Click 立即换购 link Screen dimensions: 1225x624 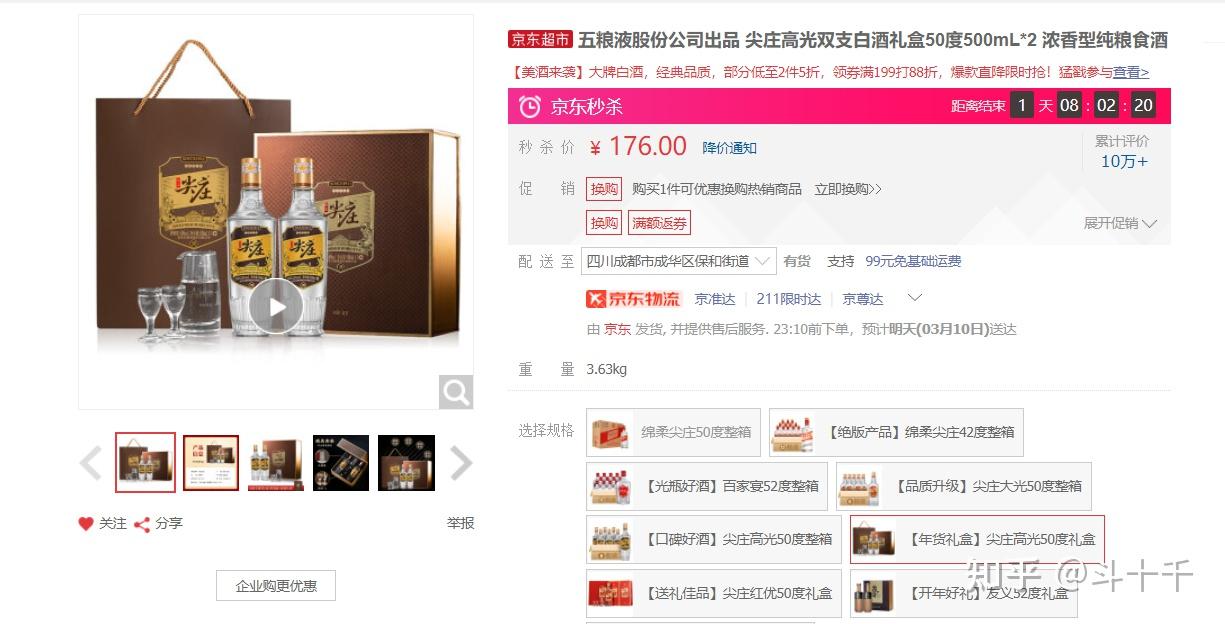tap(848, 189)
